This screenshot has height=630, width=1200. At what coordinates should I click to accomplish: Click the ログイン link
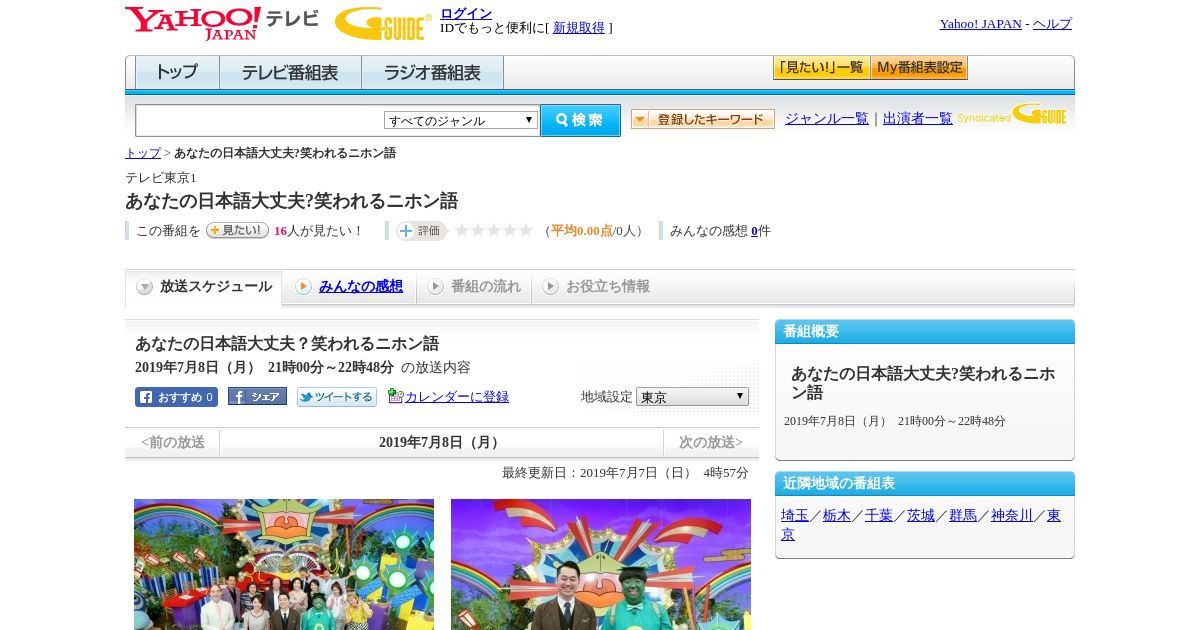(466, 13)
